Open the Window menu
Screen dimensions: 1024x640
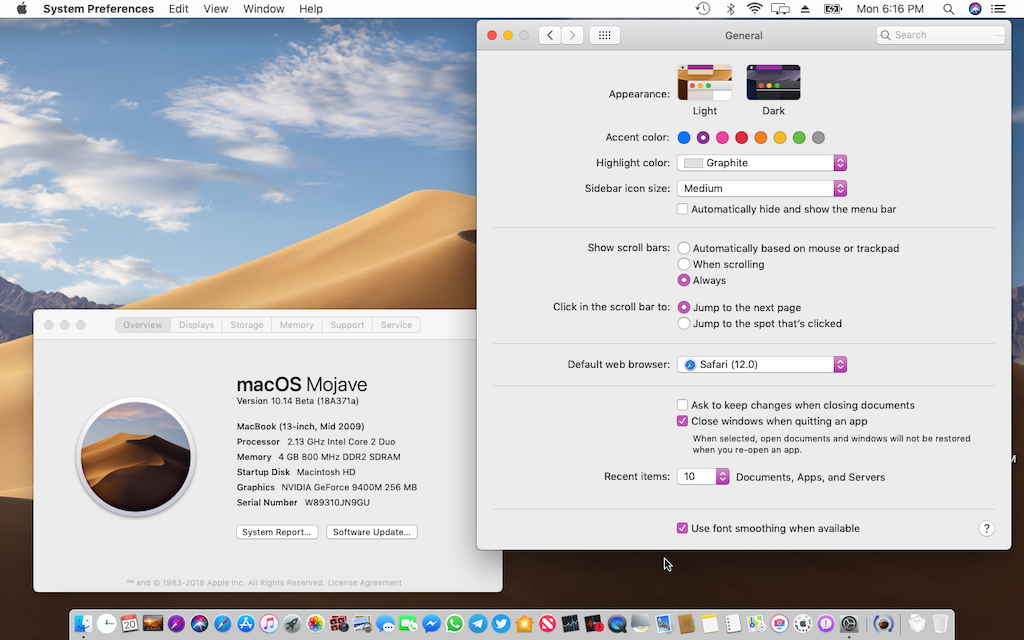tap(264, 8)
